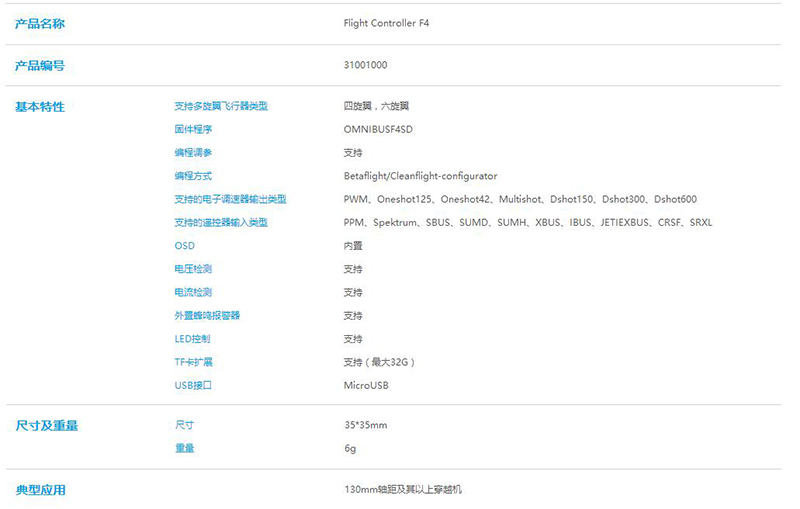
Task: Click the receiver input list starting with PPM
Action: 527,222
